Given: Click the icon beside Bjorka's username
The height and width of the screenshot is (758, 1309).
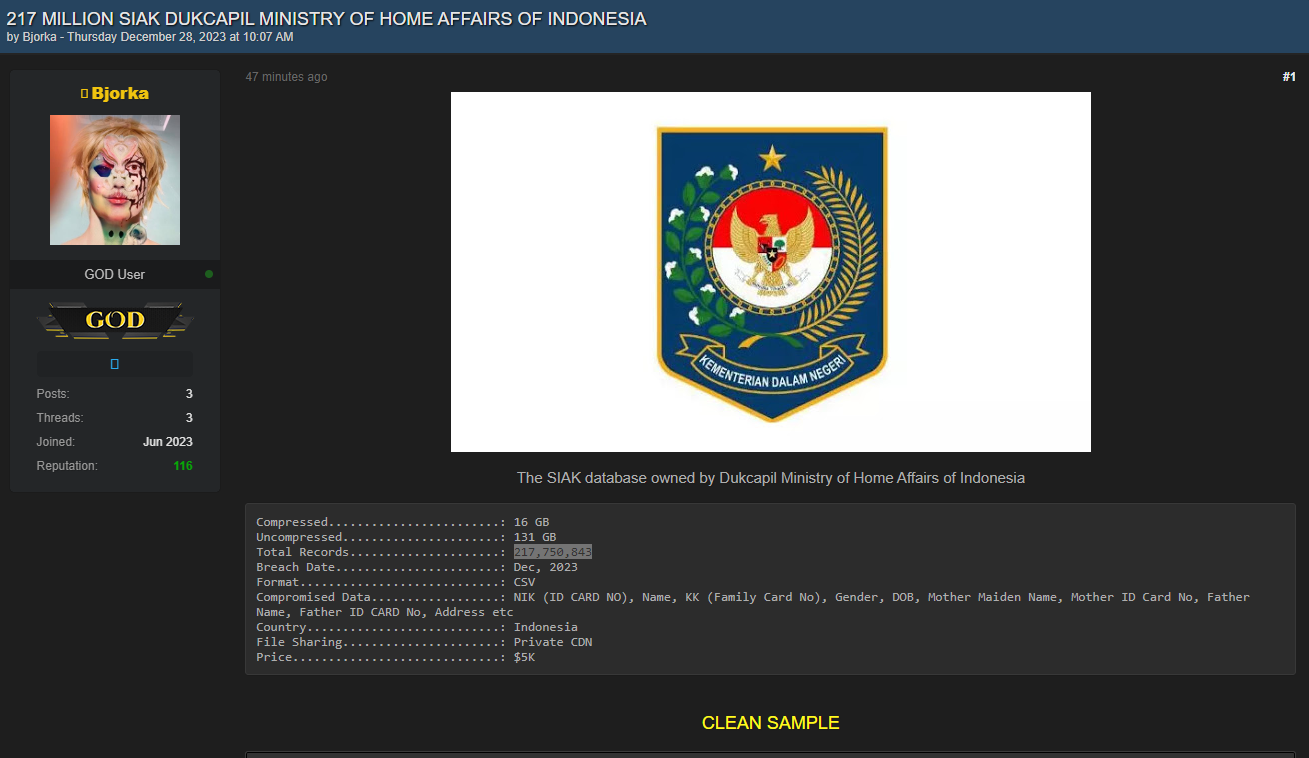Looking at the screenshot, I should pos(85,93).
